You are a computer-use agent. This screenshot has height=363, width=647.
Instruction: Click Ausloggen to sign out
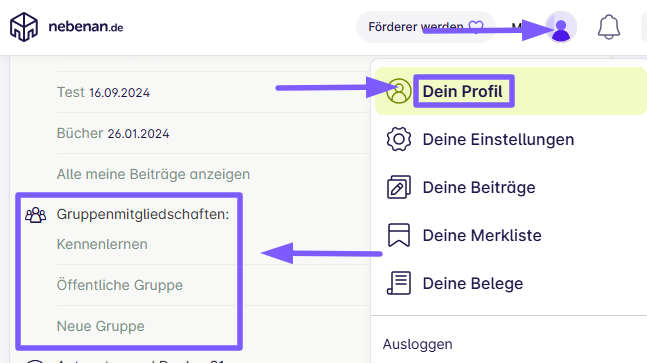[x=417, y=344]
